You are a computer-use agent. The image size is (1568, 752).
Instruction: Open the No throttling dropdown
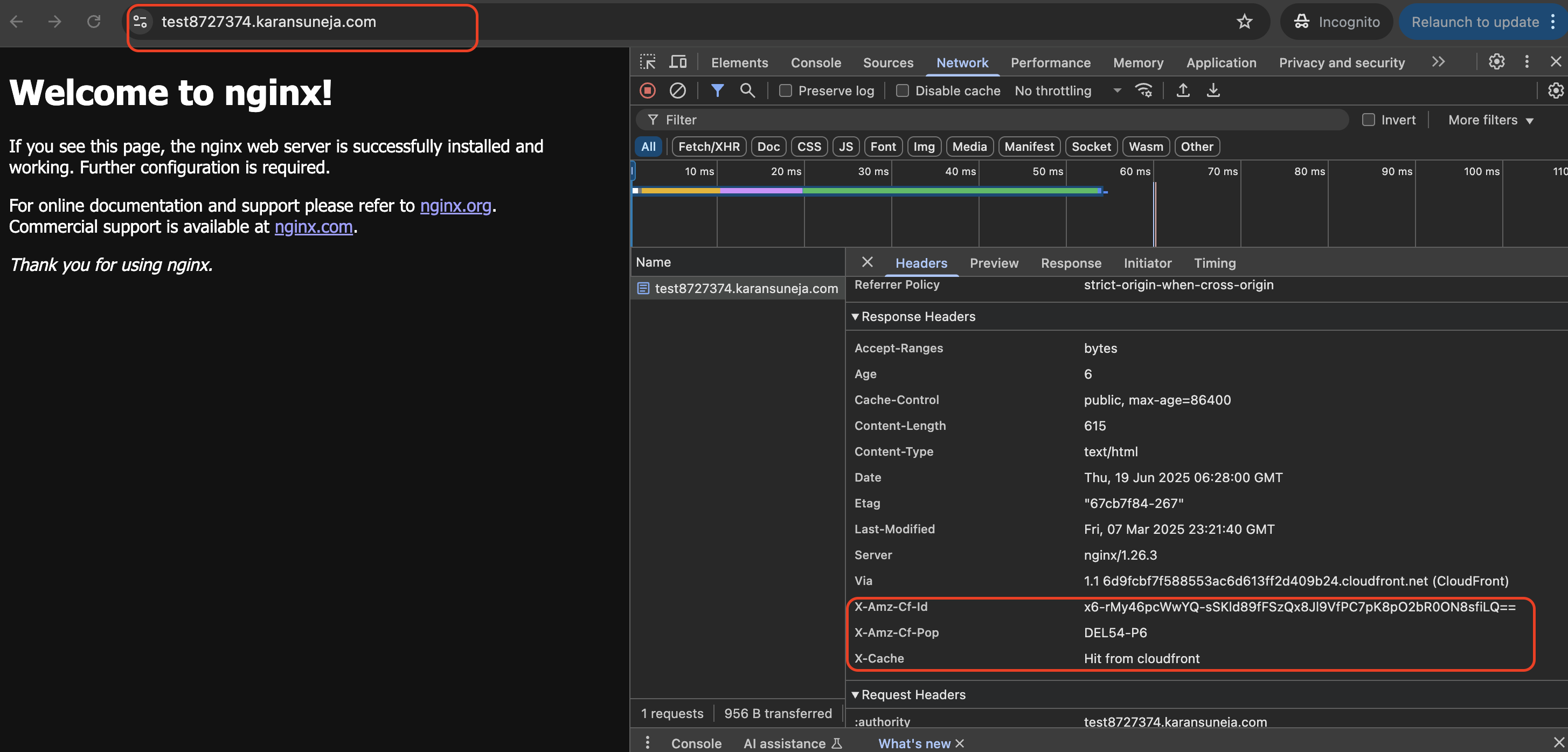pyautogui.click(x=1067, y=90)
